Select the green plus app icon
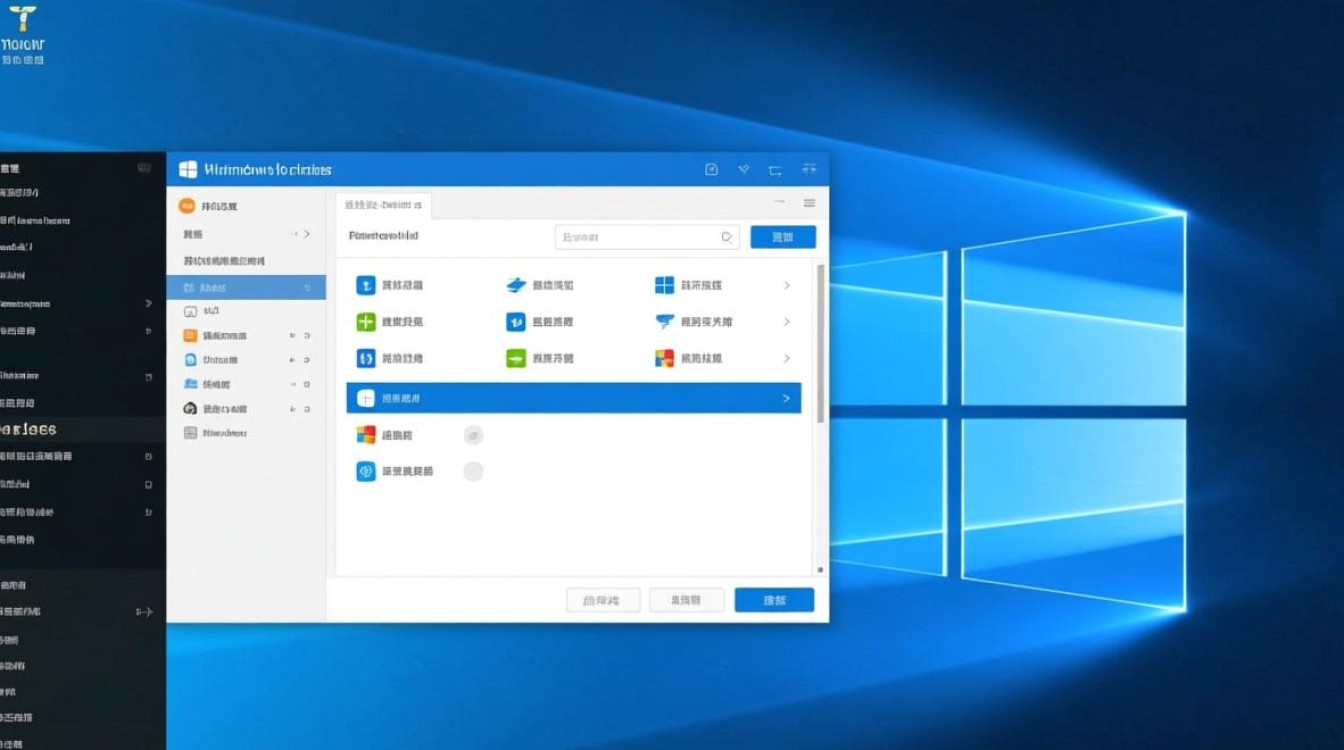This screenshot has height=750, width=1344. 365,321
